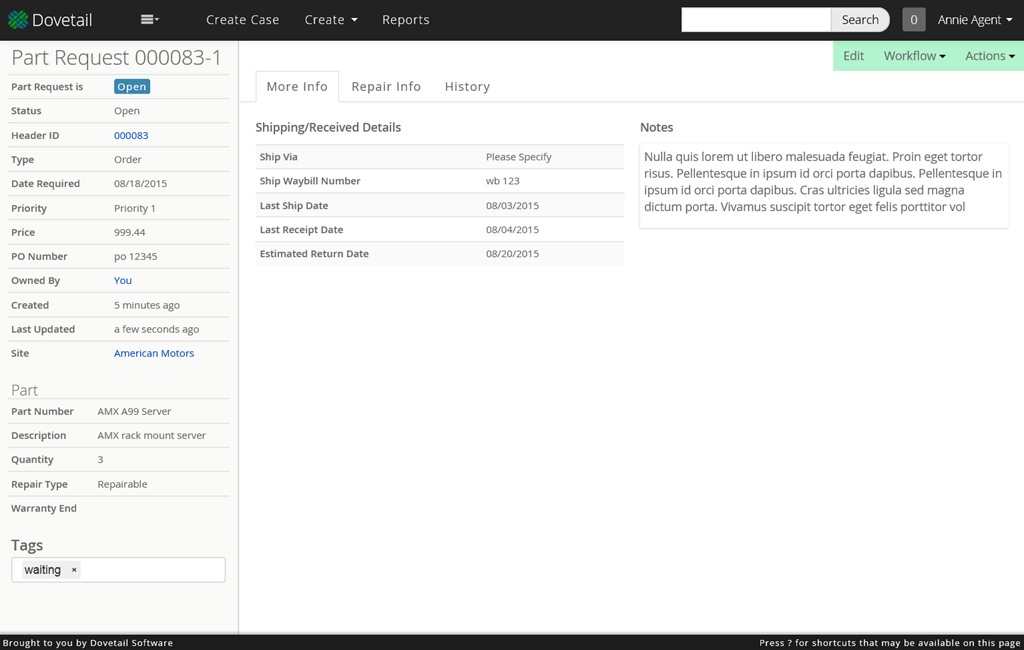Select the More Info tab

(x=297, y=86)
